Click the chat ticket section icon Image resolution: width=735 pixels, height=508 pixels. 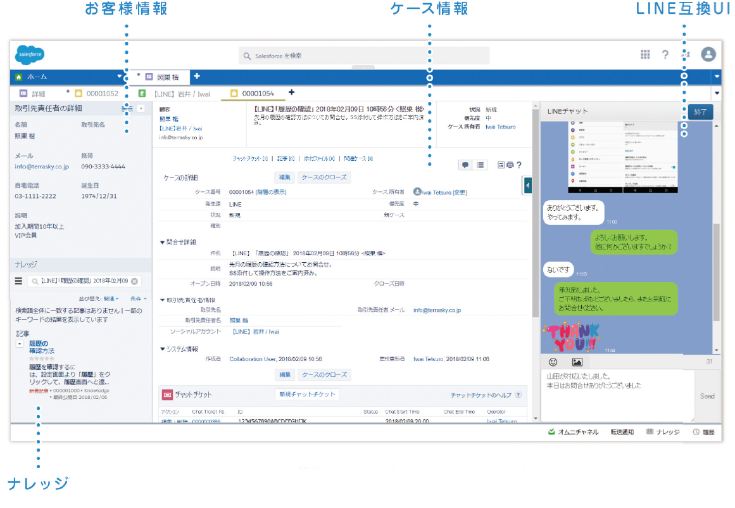pos(167,395)
